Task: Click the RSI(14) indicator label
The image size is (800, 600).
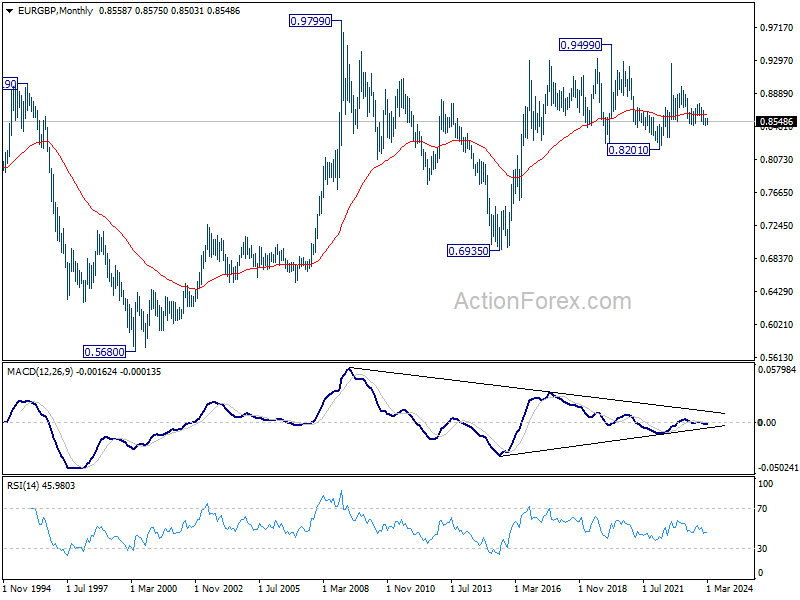Action: [22, 486]
